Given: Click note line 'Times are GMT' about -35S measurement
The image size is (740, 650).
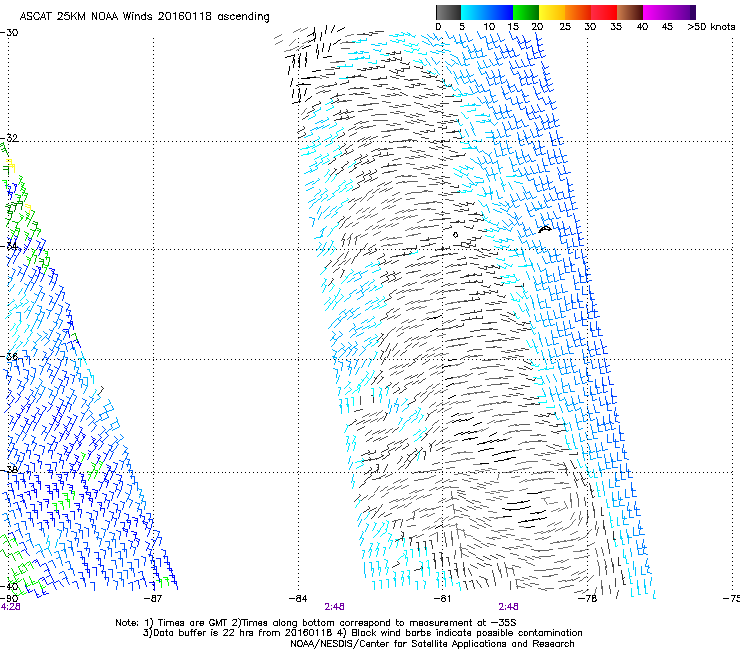Looking at the screenshot, I should [x=316, y=623].
